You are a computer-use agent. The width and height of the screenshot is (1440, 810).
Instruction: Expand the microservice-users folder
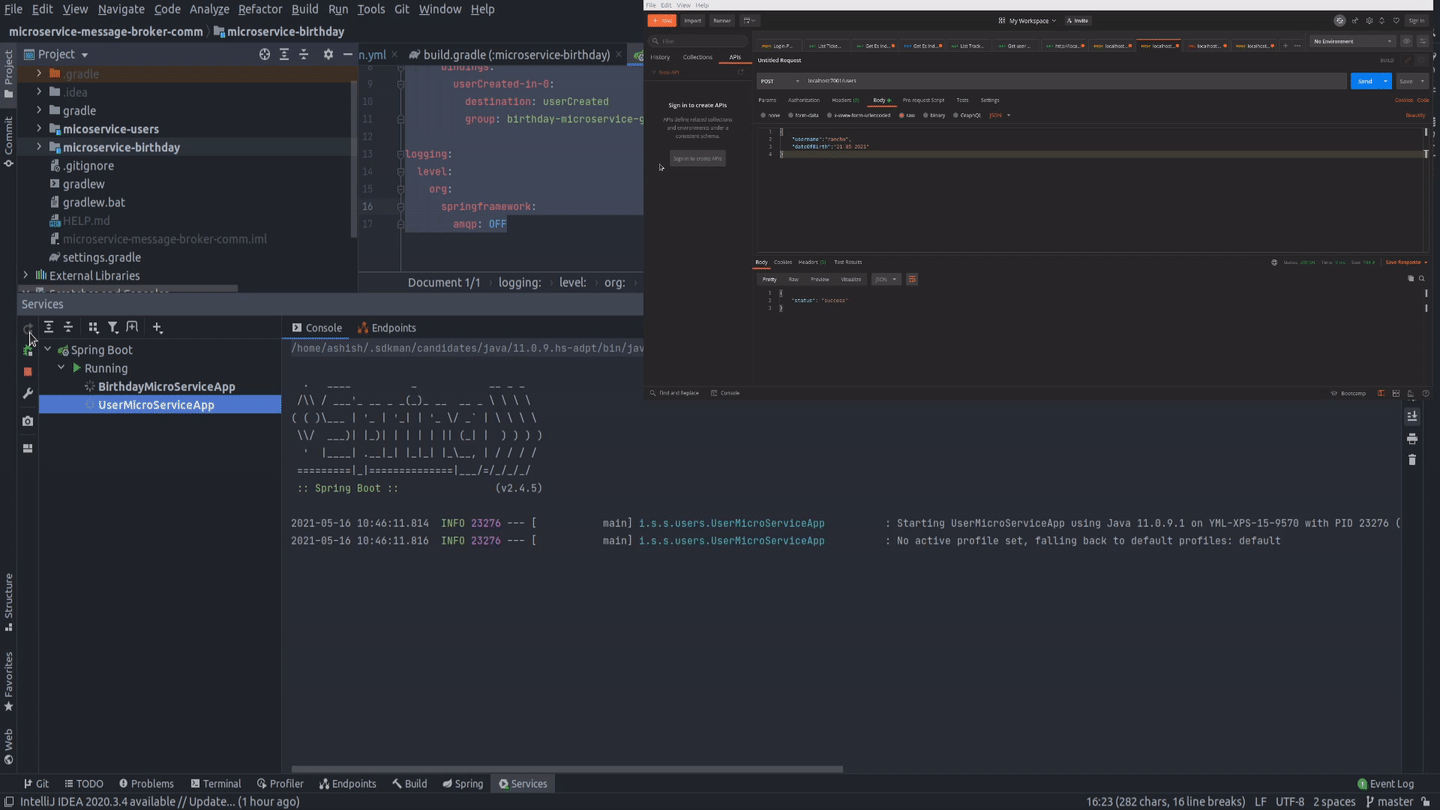pyautogui.click(x=39, y=129)
